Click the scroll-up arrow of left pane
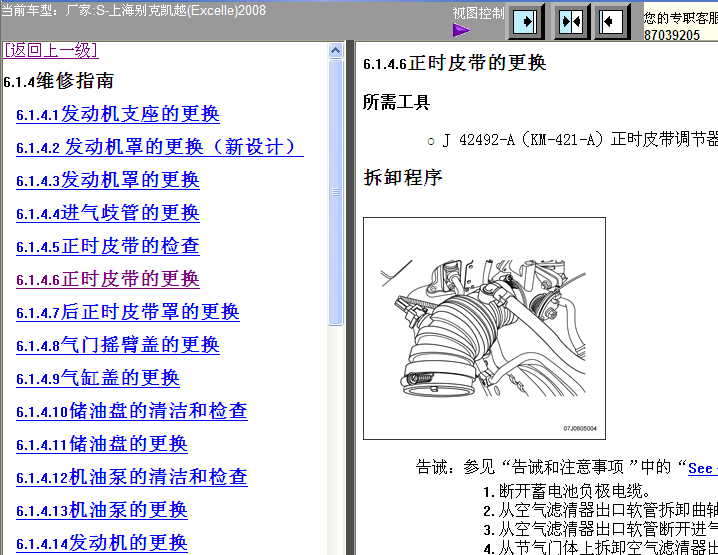The width and height of the screenshot is (718, 555). [336, 50]
